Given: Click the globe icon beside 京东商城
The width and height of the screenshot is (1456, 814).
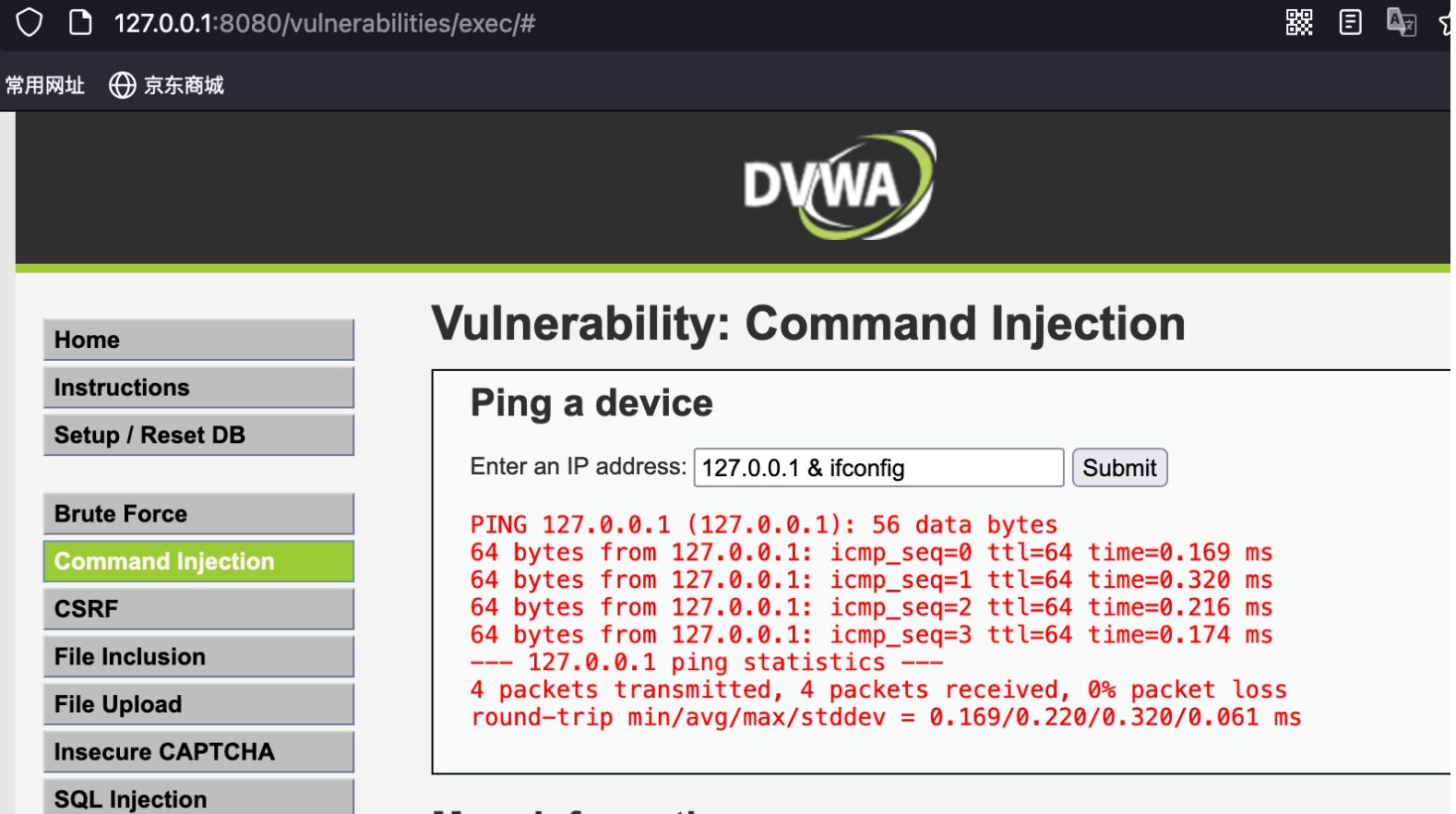Looking at the screenshot, I should 123,85.
